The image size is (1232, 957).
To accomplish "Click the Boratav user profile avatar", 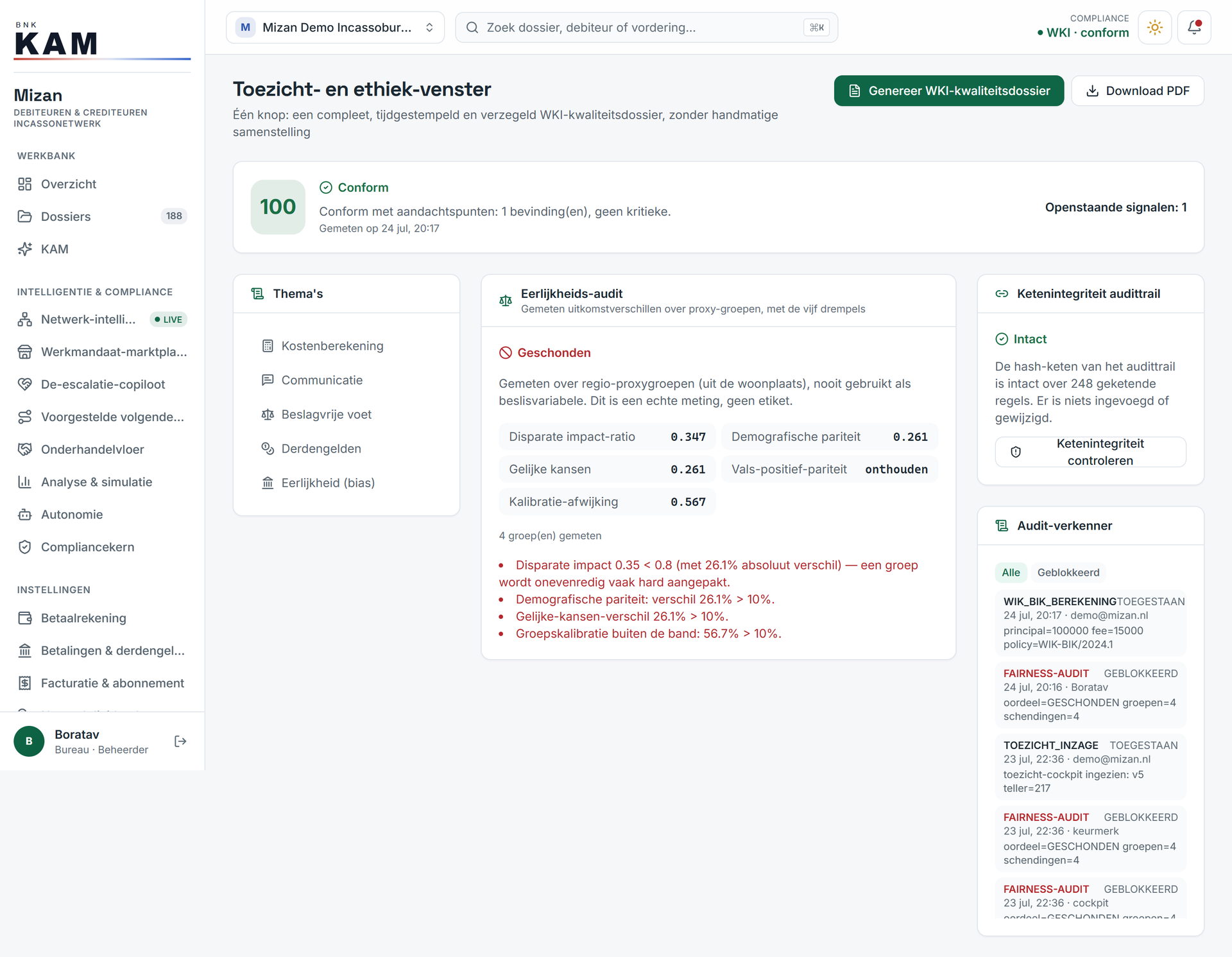I will coord(29,741).
